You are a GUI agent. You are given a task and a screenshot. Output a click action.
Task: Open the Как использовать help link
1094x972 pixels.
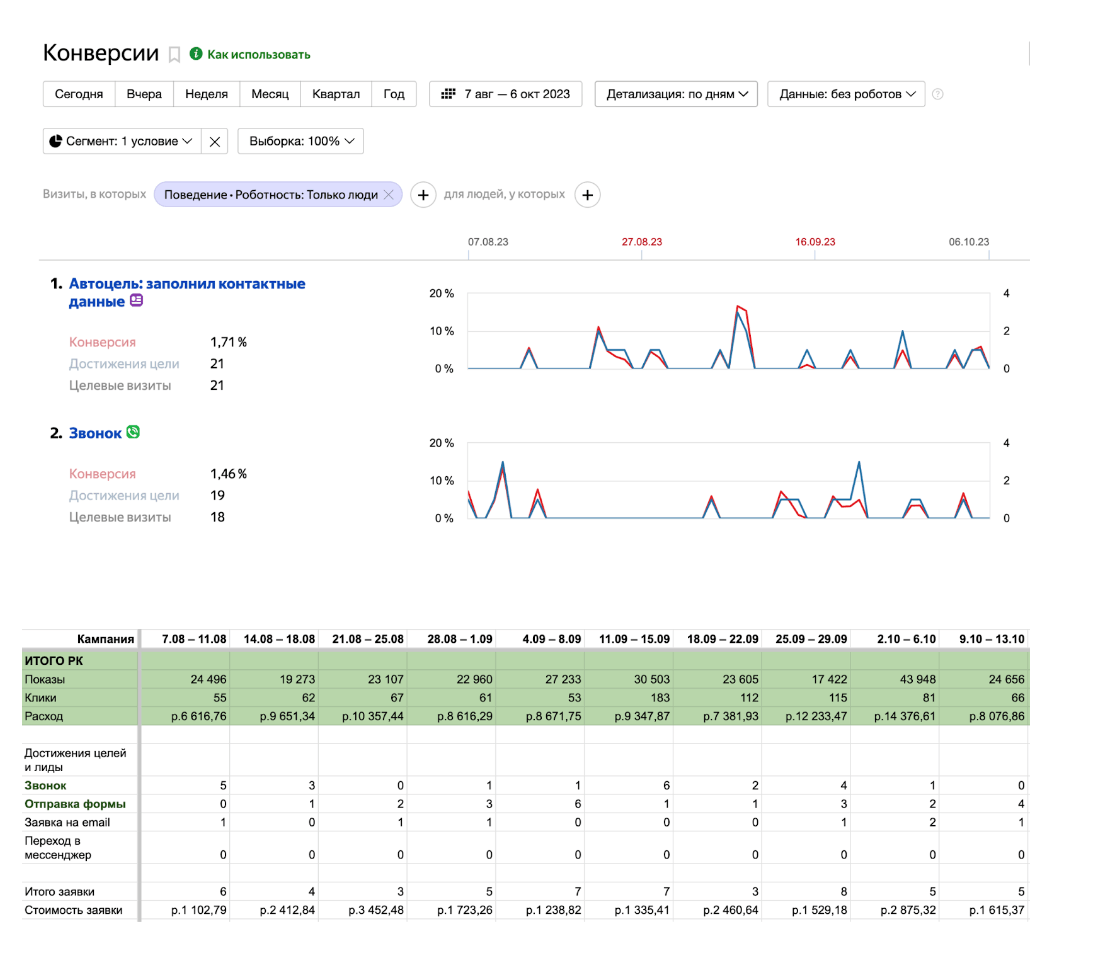[x=258, y=54]
